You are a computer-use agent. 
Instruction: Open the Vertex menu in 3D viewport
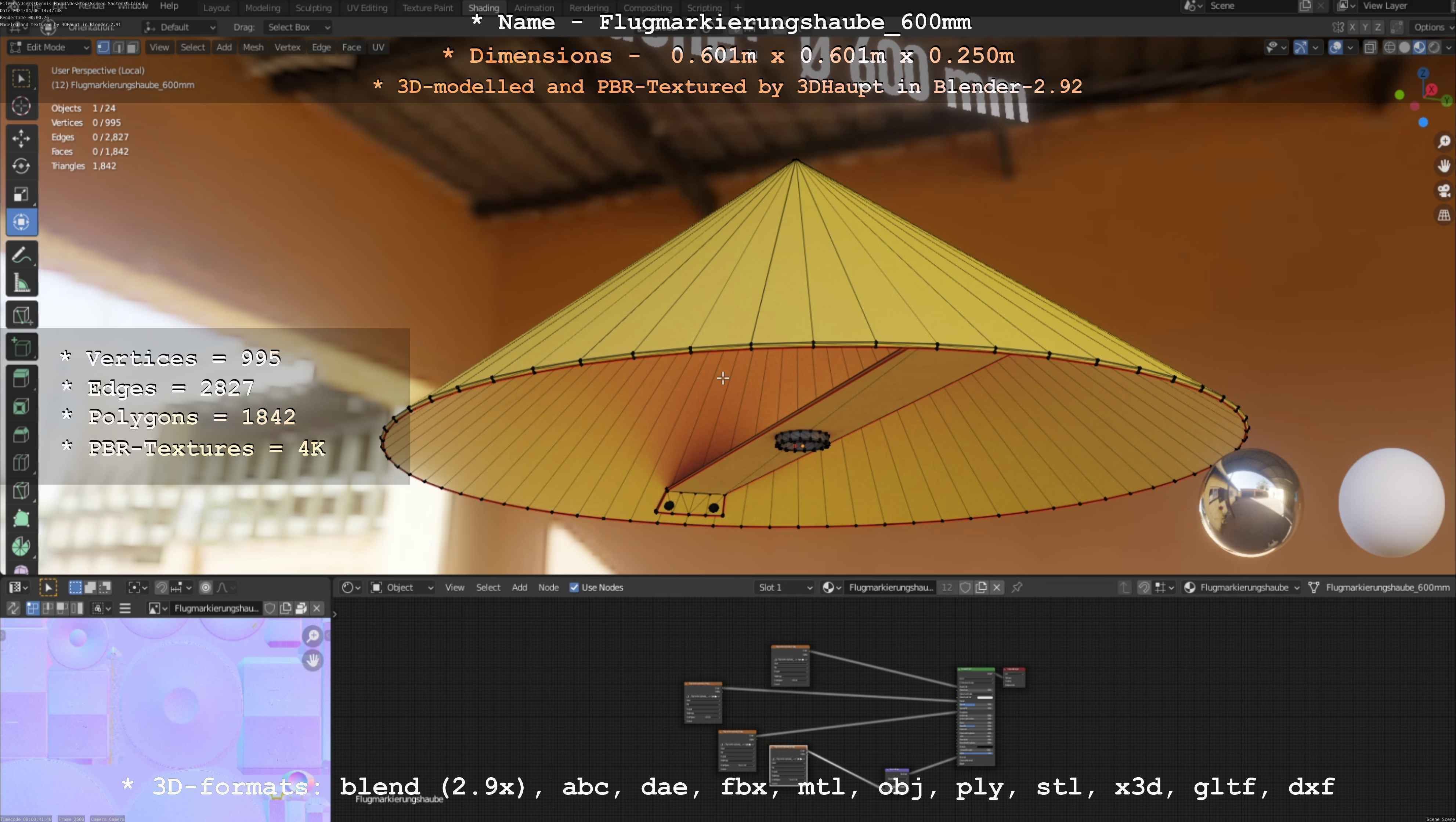(x=287, y=47)
